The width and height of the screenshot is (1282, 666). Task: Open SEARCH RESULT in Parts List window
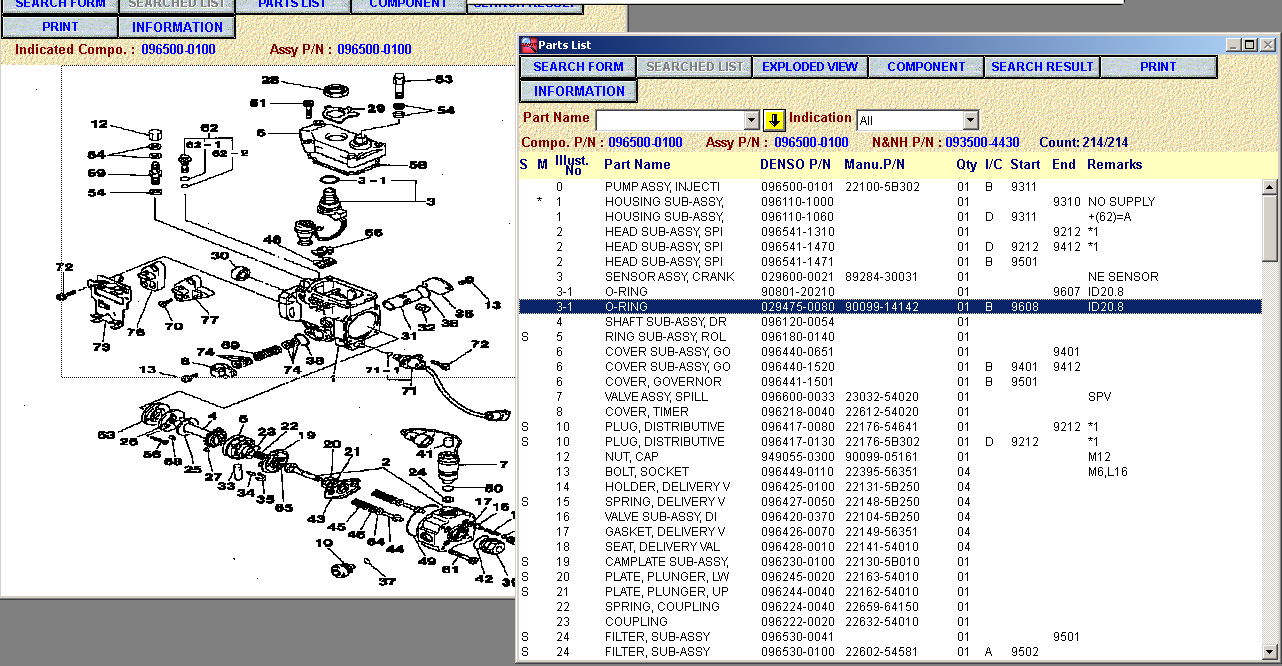(1042, 67)
